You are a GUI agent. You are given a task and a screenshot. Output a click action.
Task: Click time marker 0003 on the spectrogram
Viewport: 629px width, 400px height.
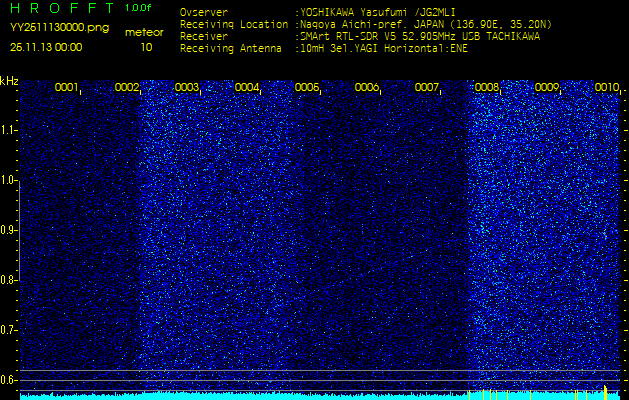click(186, 87)
